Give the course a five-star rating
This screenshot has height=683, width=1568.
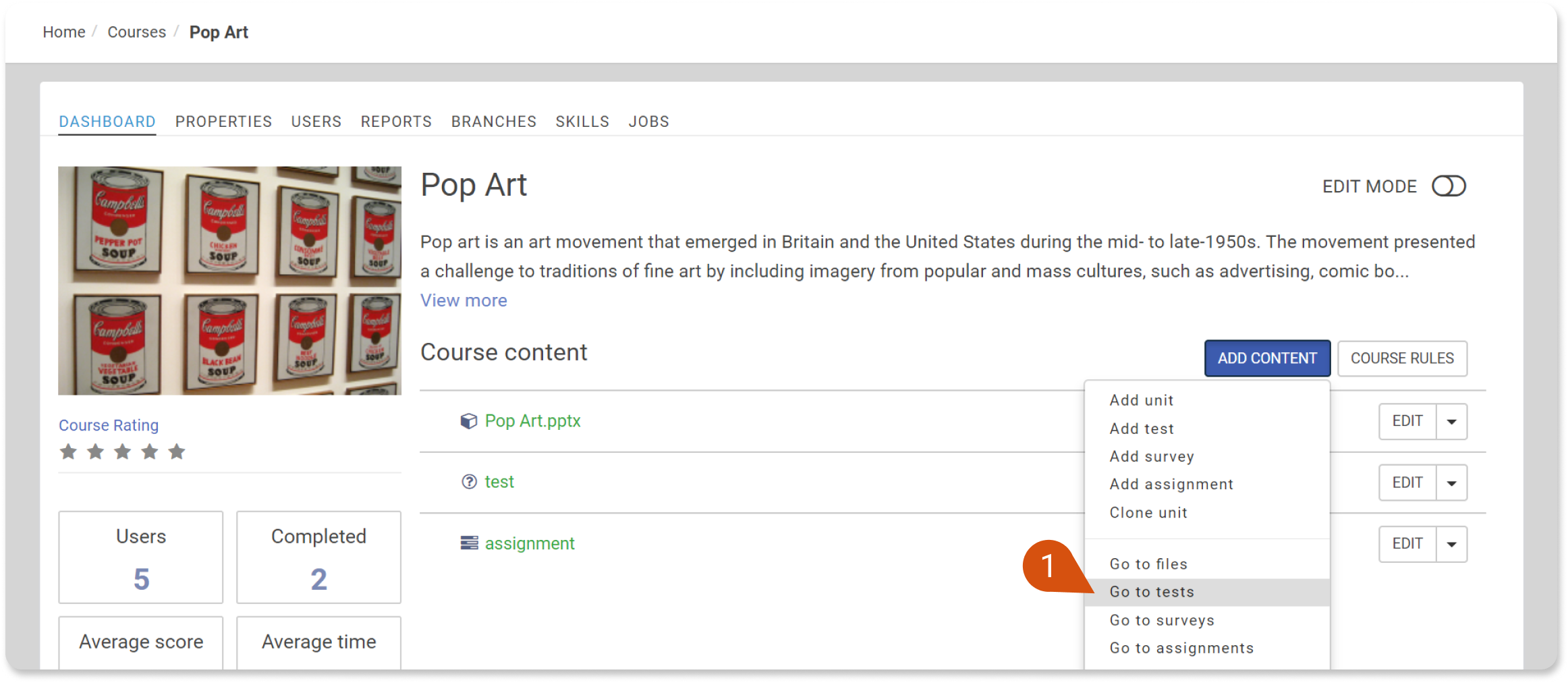tap(177, 452)
